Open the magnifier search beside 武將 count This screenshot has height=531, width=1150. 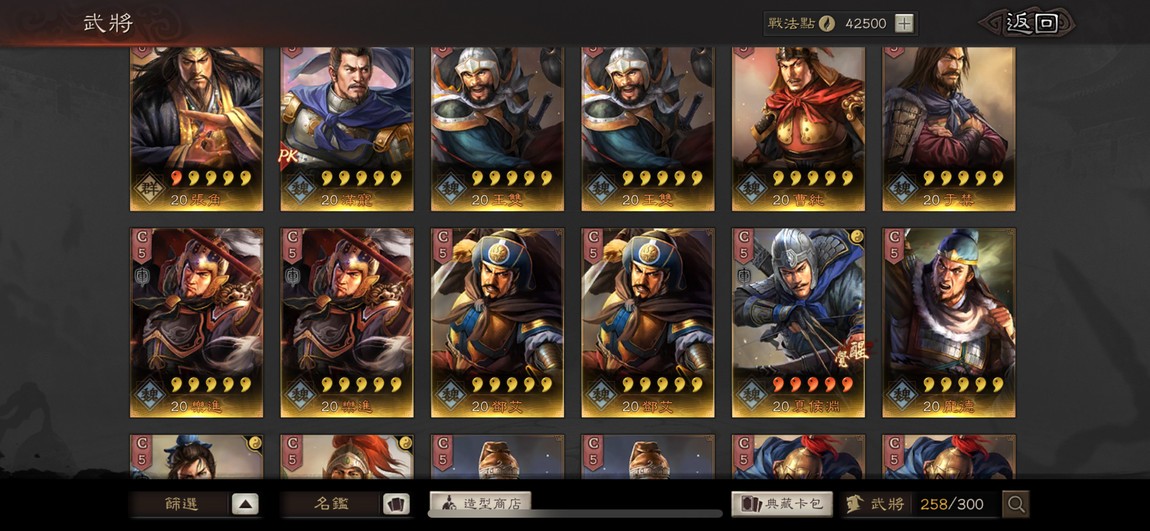point(1016,504)
